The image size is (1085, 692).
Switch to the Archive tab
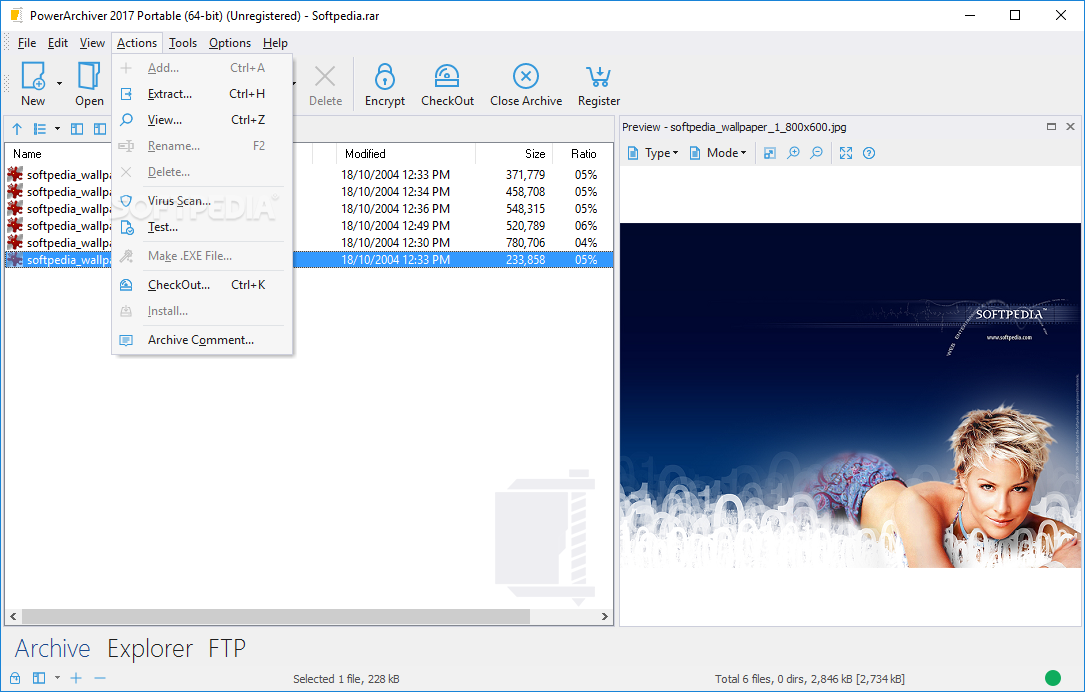tap(53, 648)
